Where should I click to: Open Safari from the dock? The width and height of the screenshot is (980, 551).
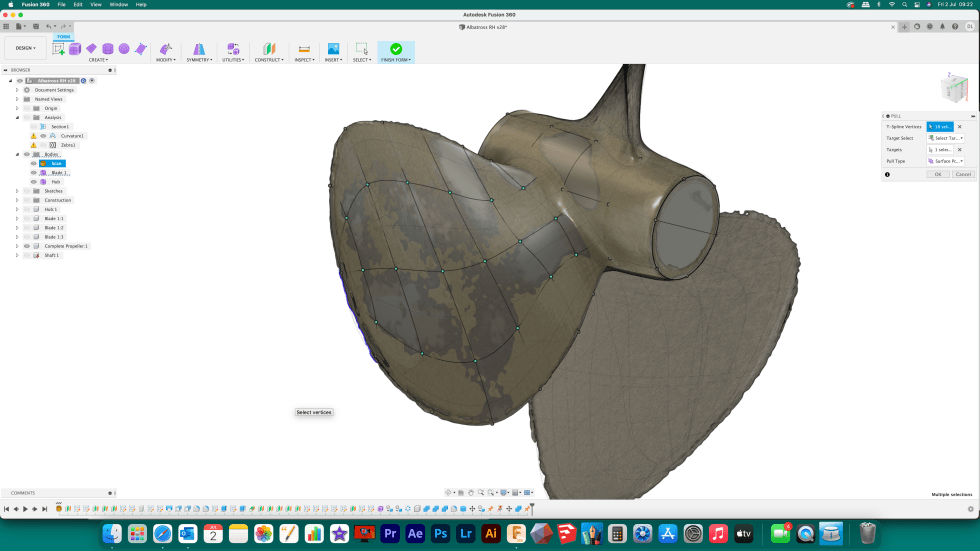[162, 534]
